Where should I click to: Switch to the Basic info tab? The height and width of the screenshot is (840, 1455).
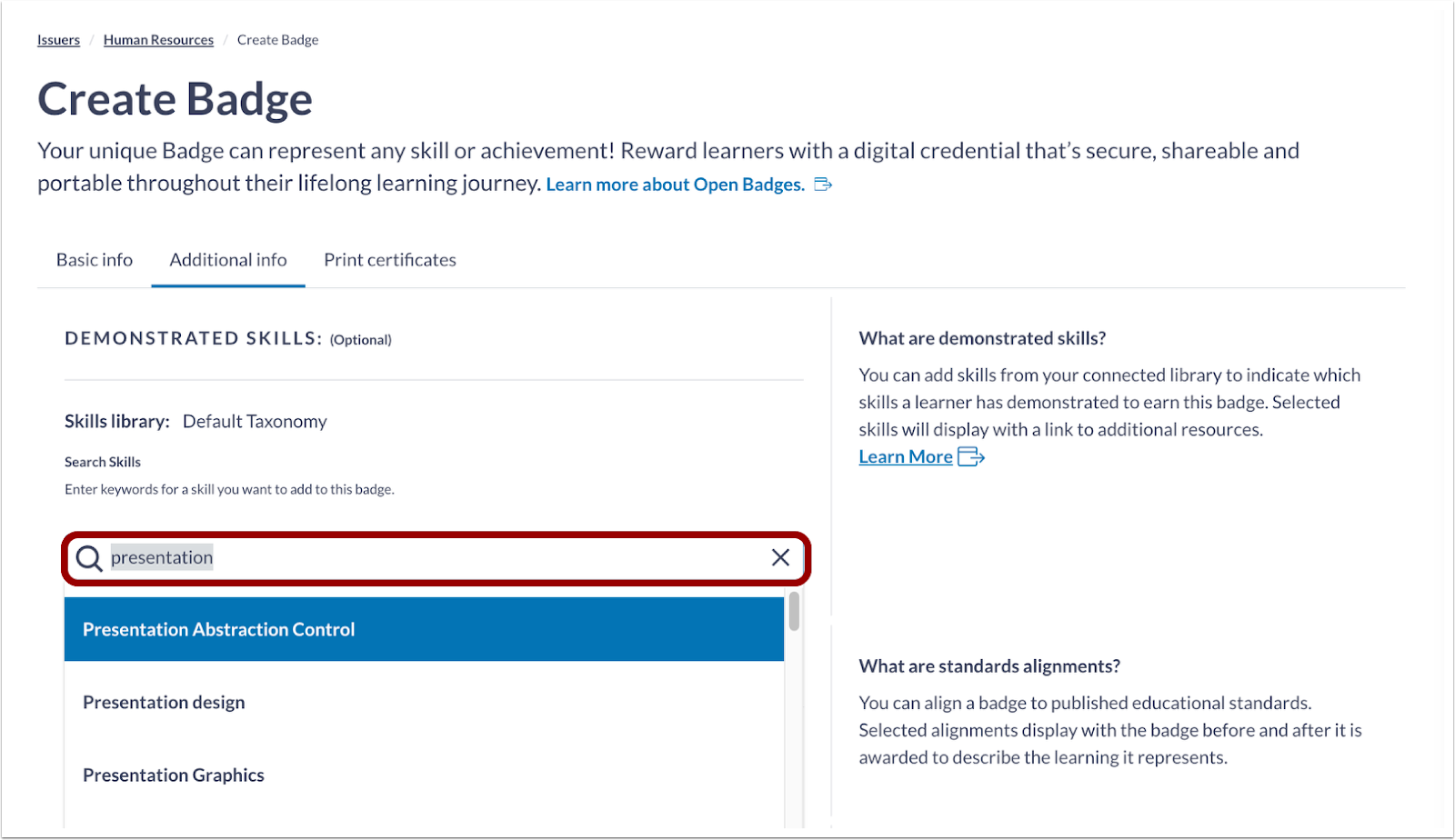pyautogui.click(x=93, y=259)
